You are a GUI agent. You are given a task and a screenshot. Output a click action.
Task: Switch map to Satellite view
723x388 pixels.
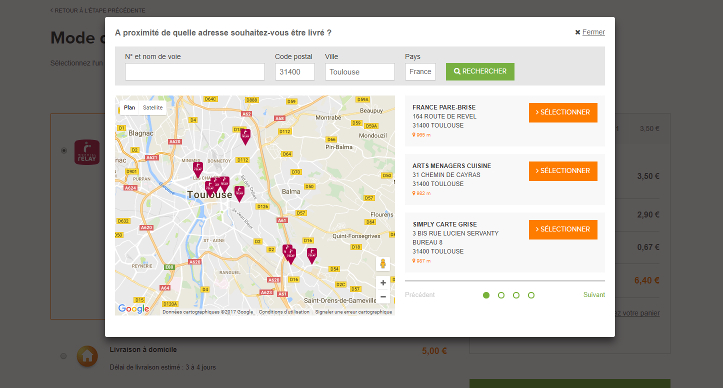pyautogui.click(x=153, y=107)
